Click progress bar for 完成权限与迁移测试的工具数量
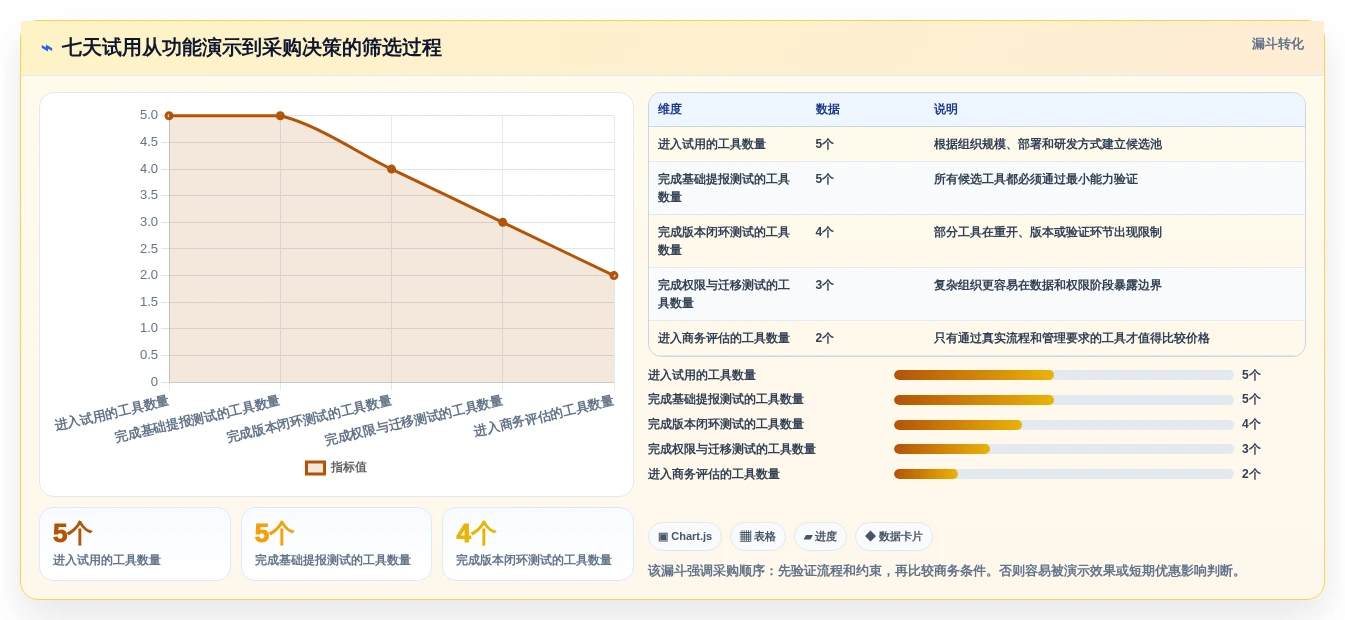The height and width of the screenshot is (620, 1345). tap(1064, 449)
